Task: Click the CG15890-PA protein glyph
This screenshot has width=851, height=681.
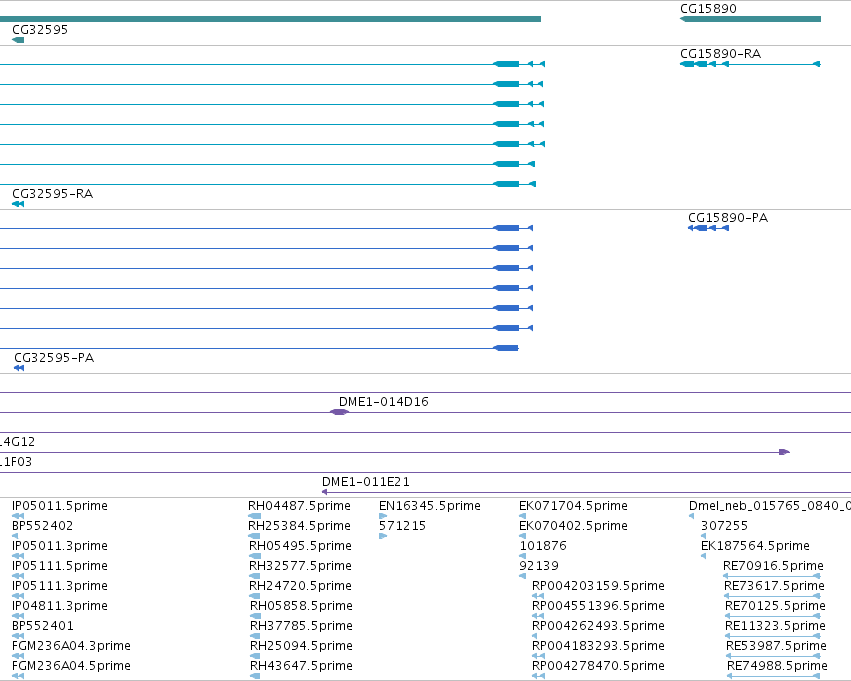Action: 708,228
